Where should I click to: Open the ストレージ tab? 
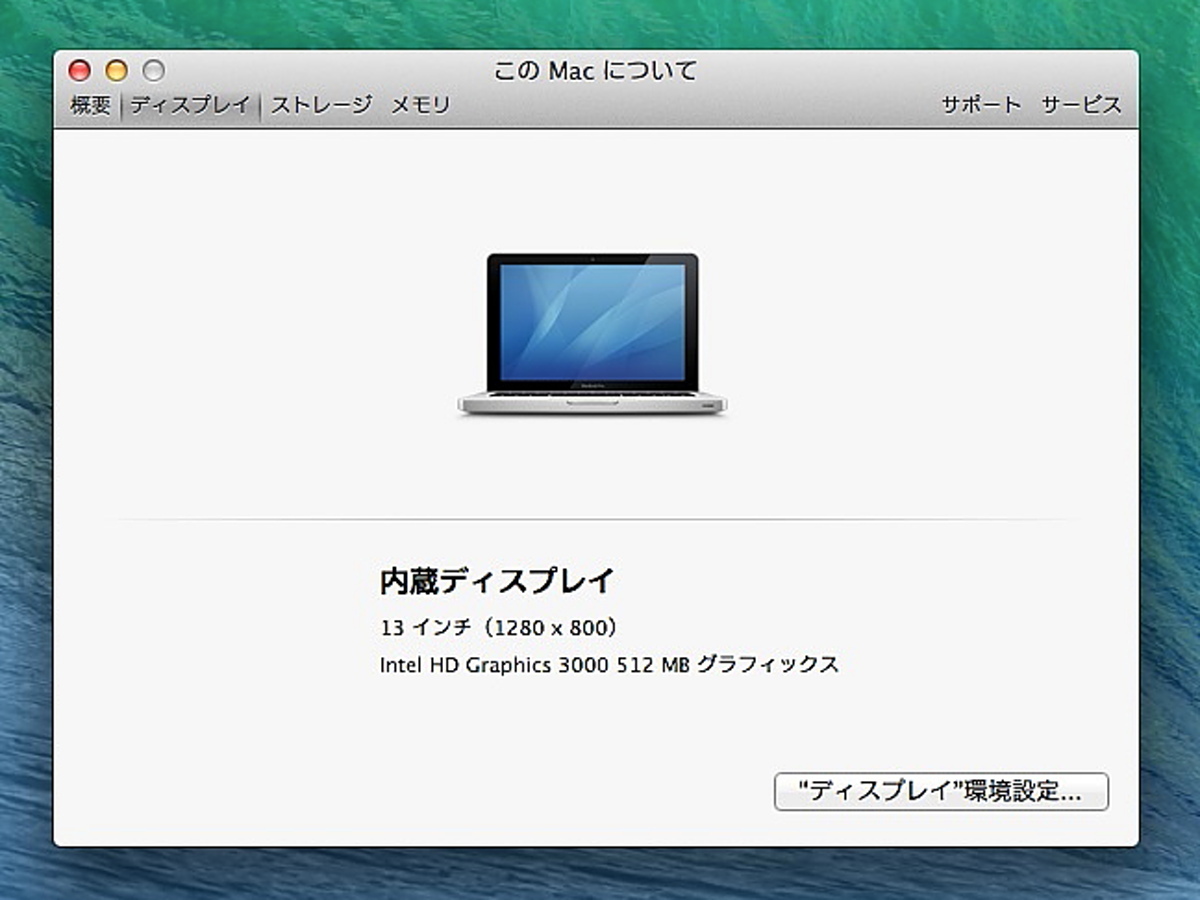[321, 105]
